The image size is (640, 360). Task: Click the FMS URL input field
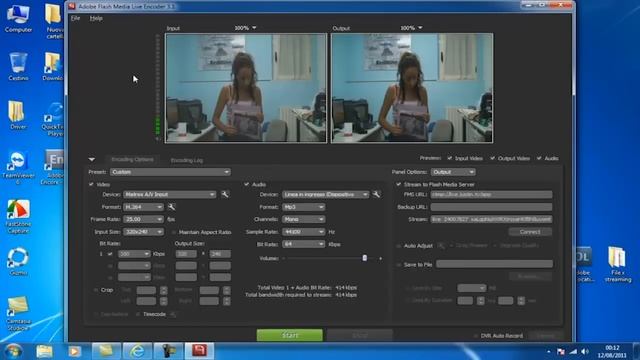[x=491, y=195]
